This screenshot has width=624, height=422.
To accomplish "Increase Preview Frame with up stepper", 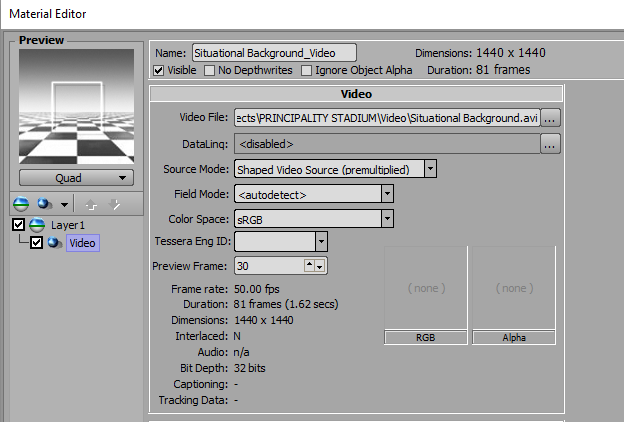I will click(309, 264).
